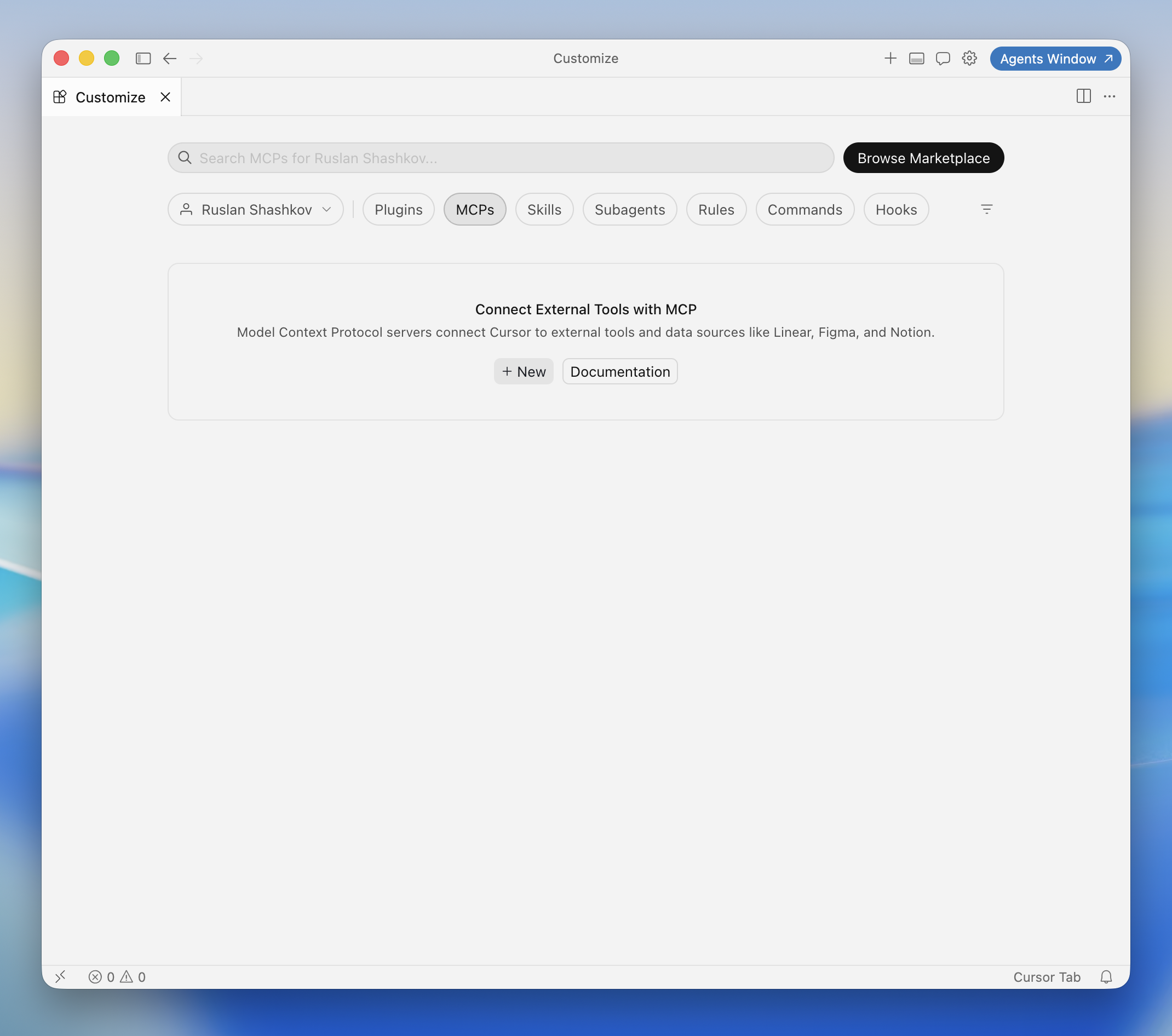Viewport: 1172px width, 1036px height.
Task: Switch to the Hooks filter
Action: coord(895,209)
